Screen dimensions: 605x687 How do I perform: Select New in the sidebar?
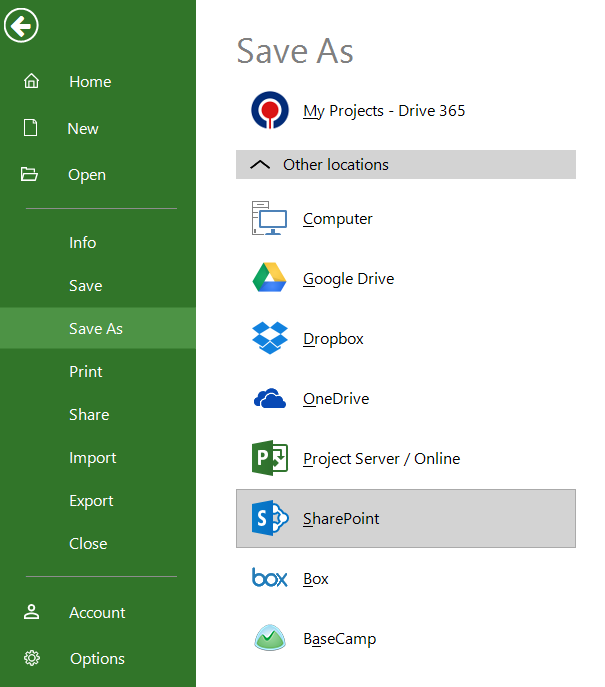[83, 129]
